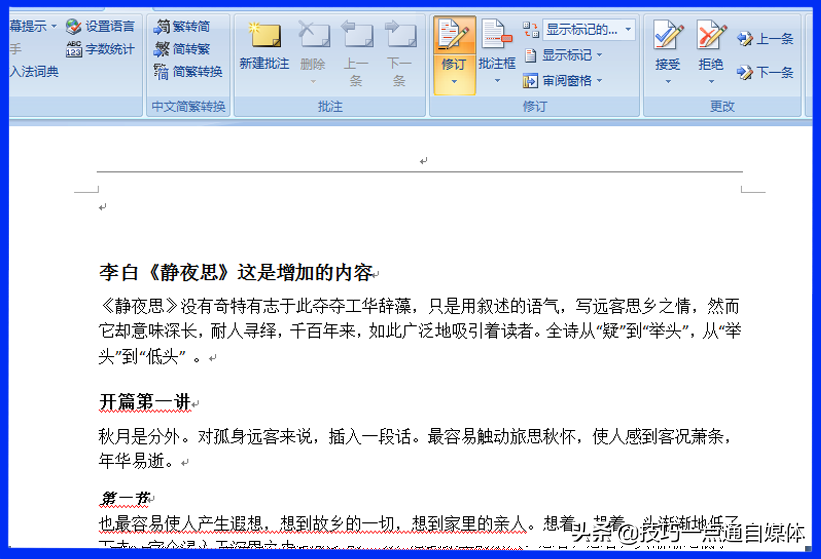Click the 入法词典 item
This screenshot has width=821, height=559.
[x=34, y=72]
